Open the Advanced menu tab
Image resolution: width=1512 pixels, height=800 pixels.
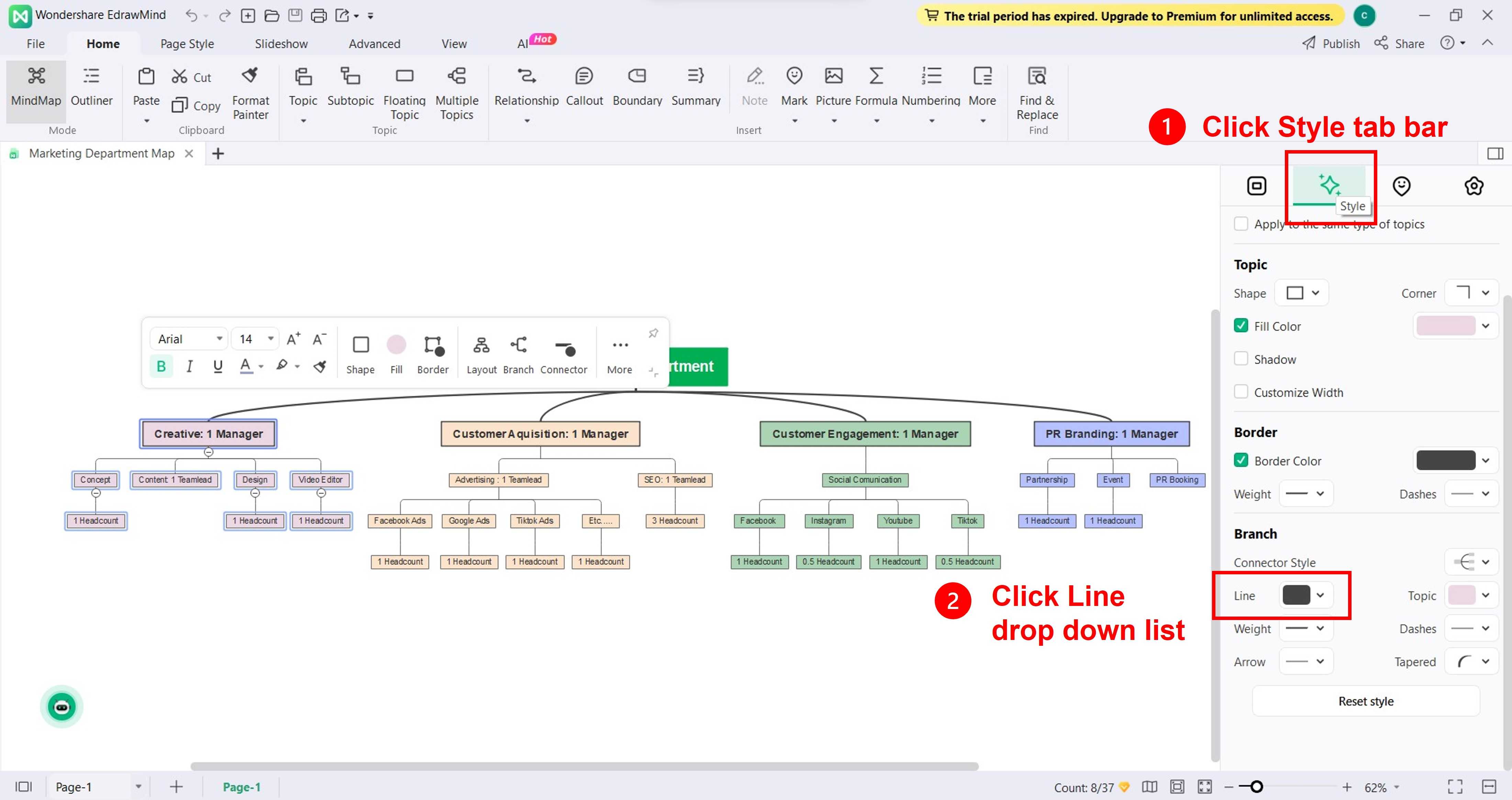pos(374,43)
